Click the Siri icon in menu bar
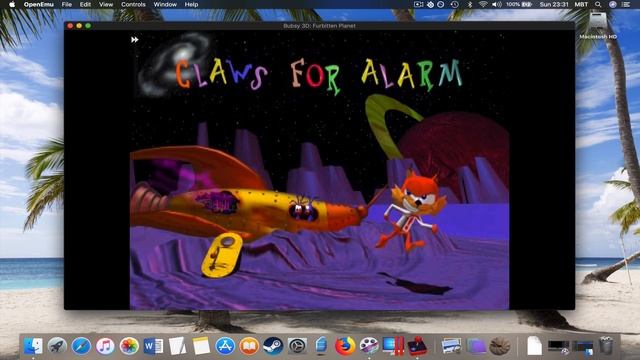Image resolution: width=640 pixels, height=360 pixels. pos(612,4)
